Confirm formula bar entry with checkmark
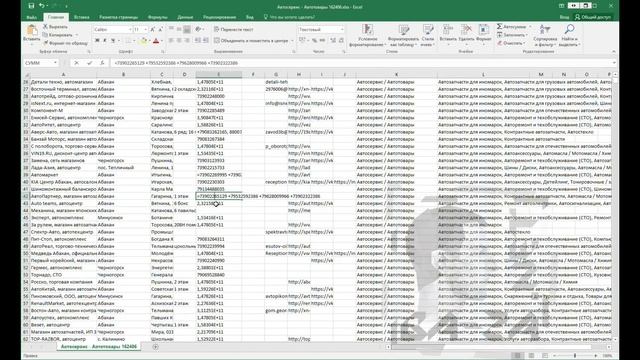Image resolution: width=640 pixels, height=360 pixels. (x=89, y=63)
